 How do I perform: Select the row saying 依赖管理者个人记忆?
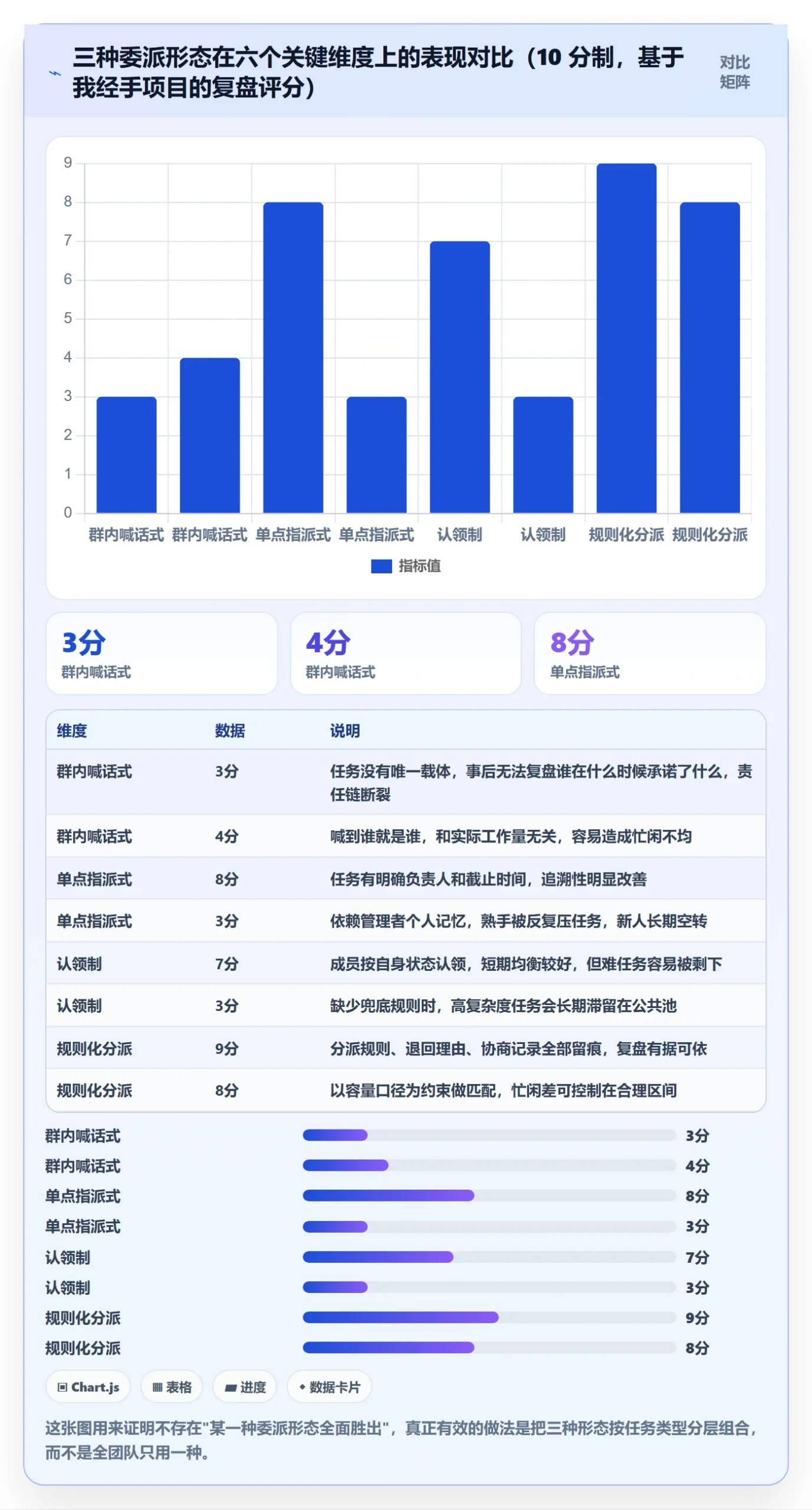tap(406, 921)
